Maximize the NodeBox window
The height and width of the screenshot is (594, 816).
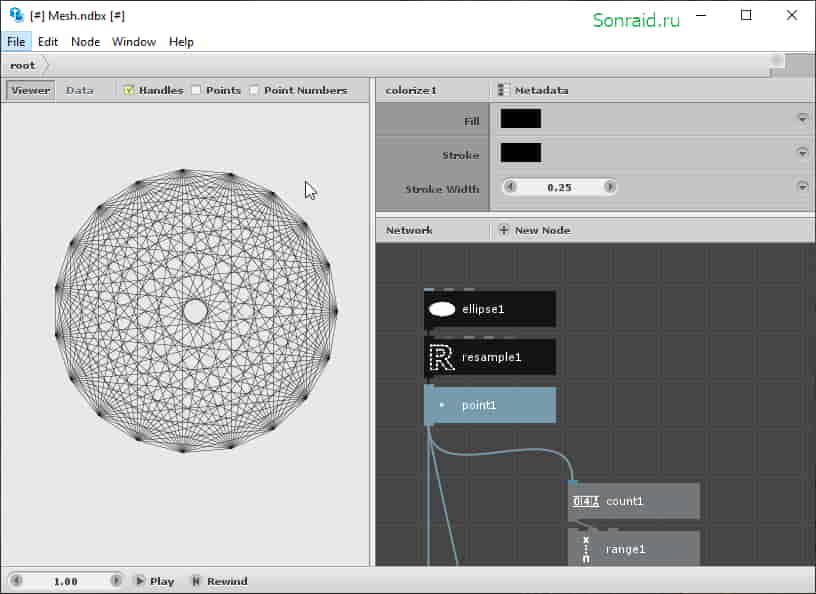(746, 15)
